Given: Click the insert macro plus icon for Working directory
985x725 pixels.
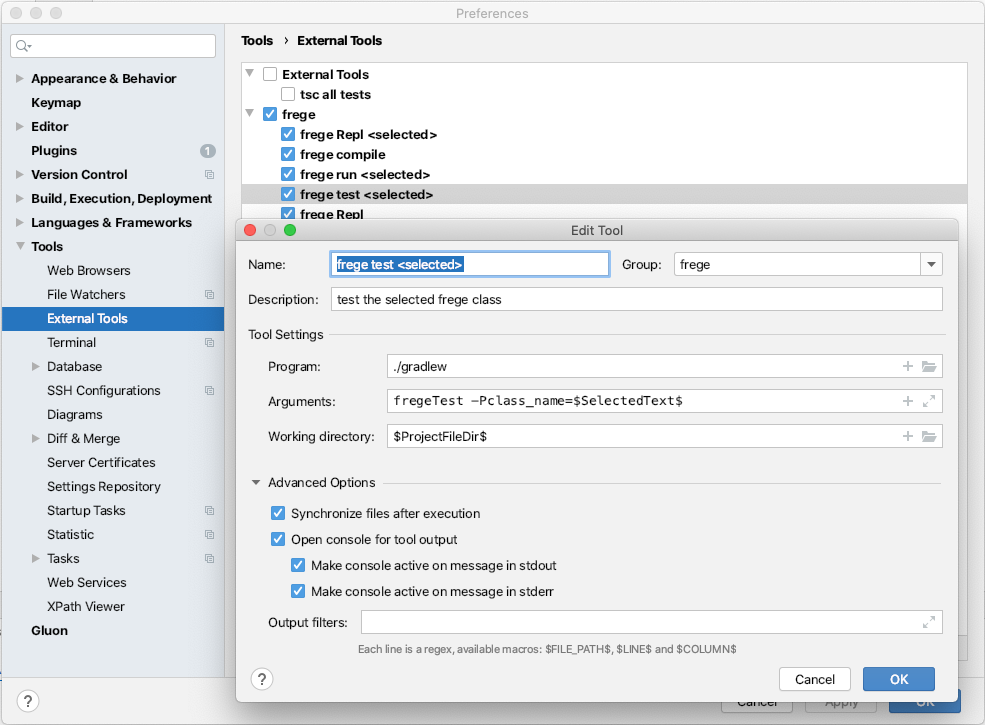Looking at the screenshot, I should coord(908,436).
